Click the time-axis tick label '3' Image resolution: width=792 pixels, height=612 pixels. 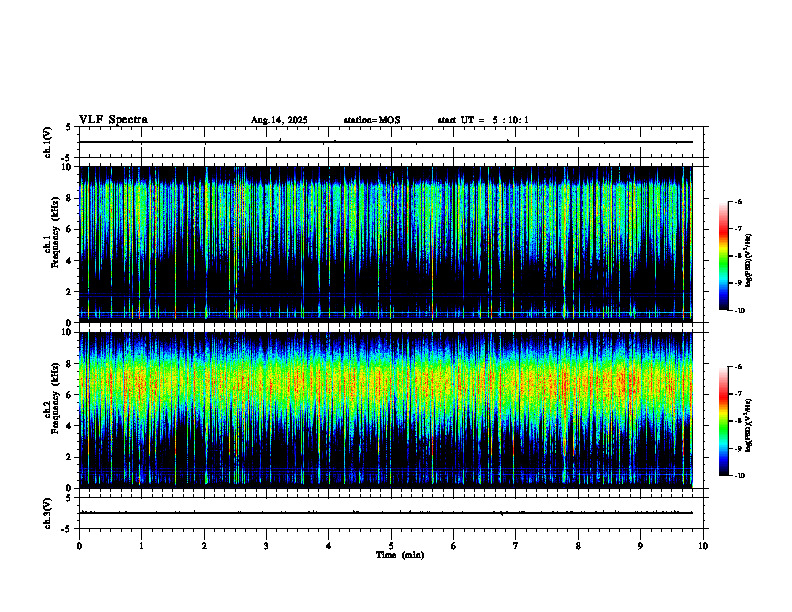click(266, 546)
